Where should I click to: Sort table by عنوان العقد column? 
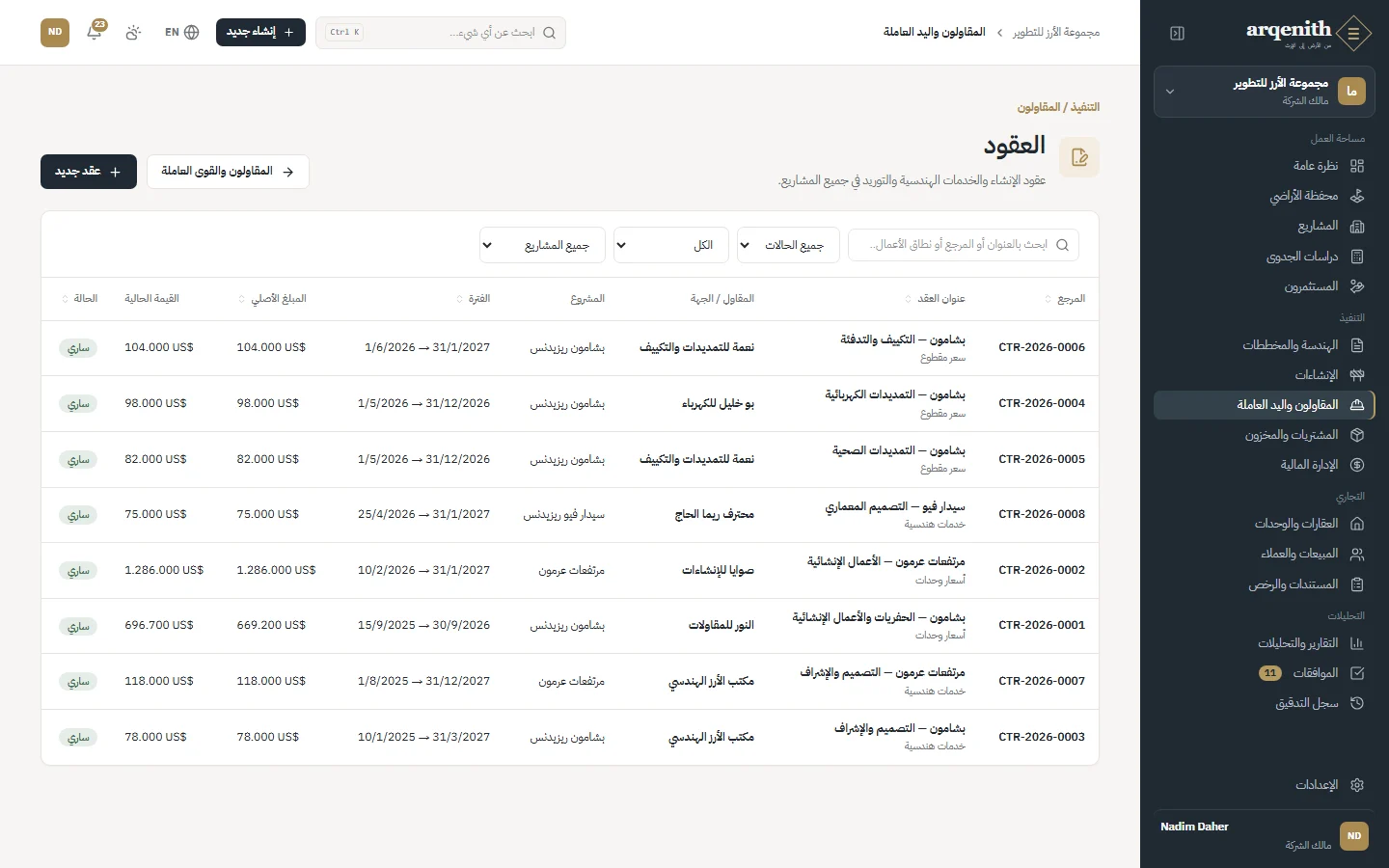coord(935,299)
